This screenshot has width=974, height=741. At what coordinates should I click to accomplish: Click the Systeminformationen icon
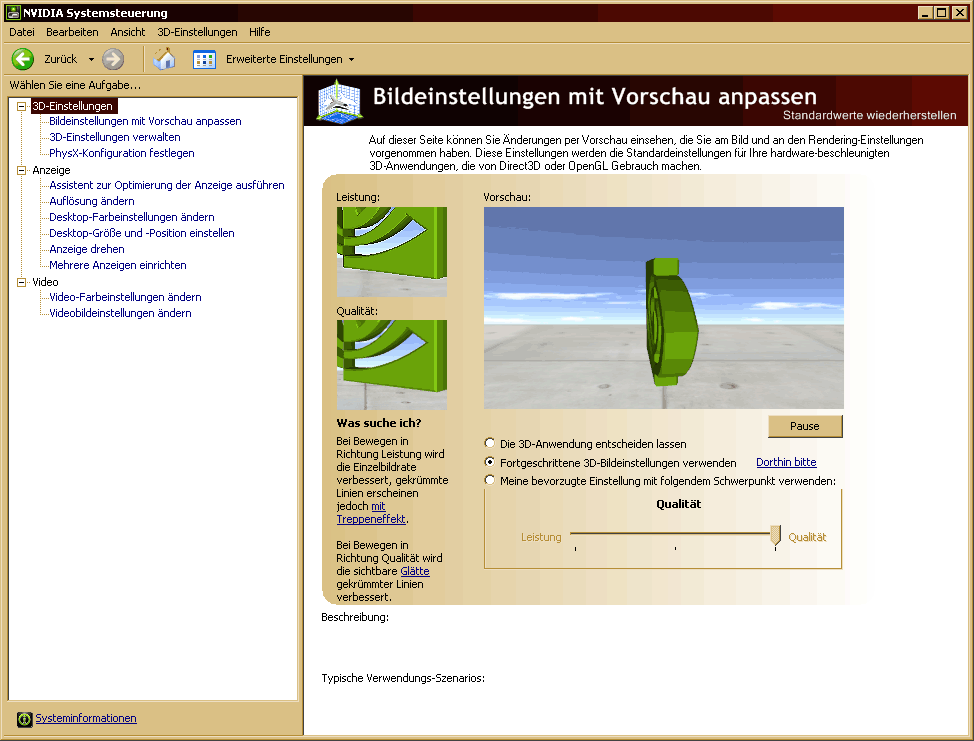24,719
